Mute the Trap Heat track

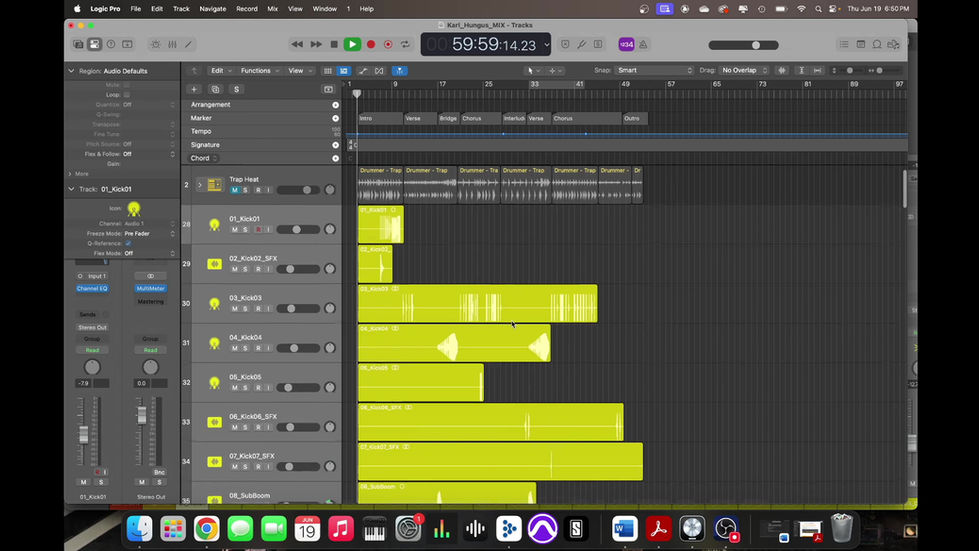(234, 190)
